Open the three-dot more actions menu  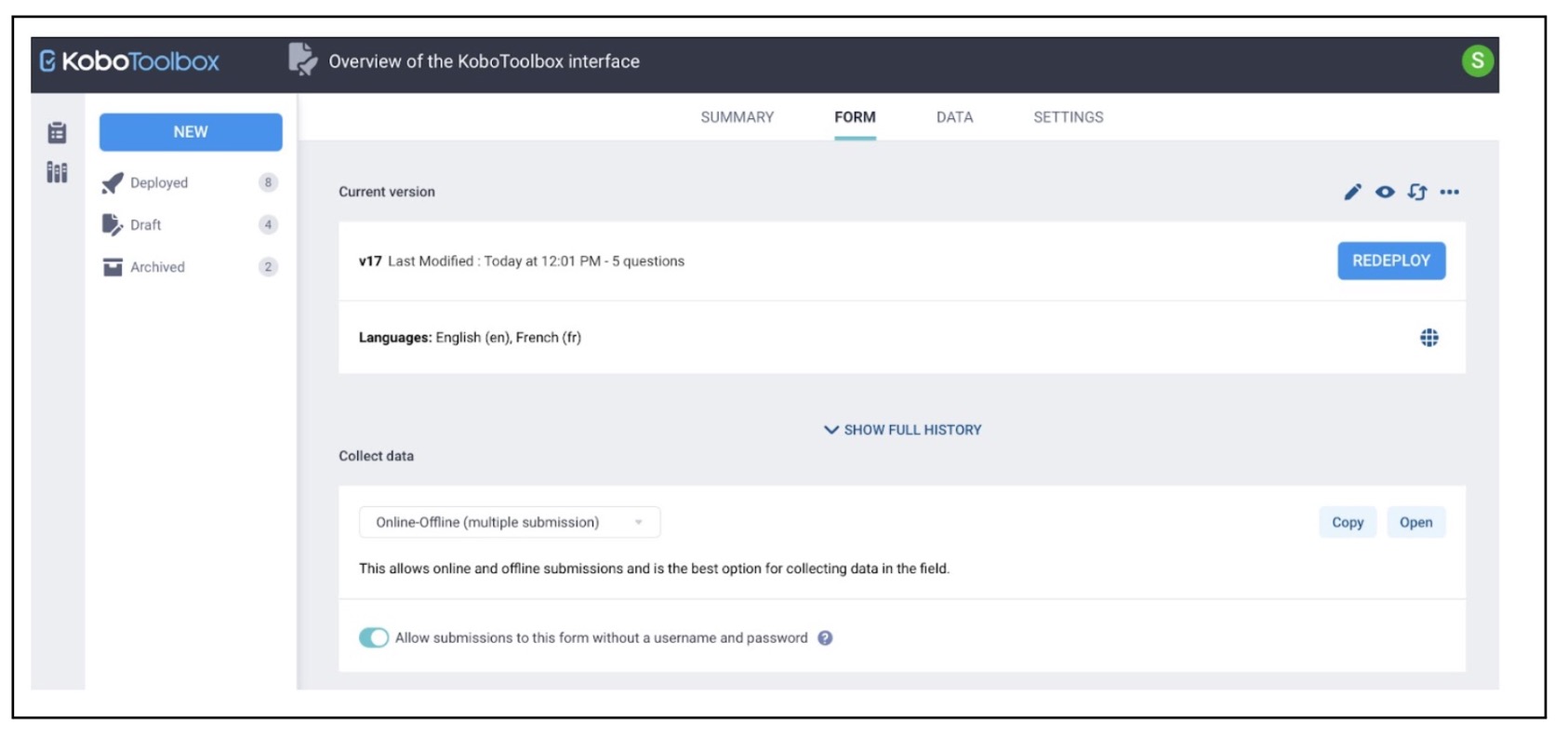click(x=1449, y=192)
